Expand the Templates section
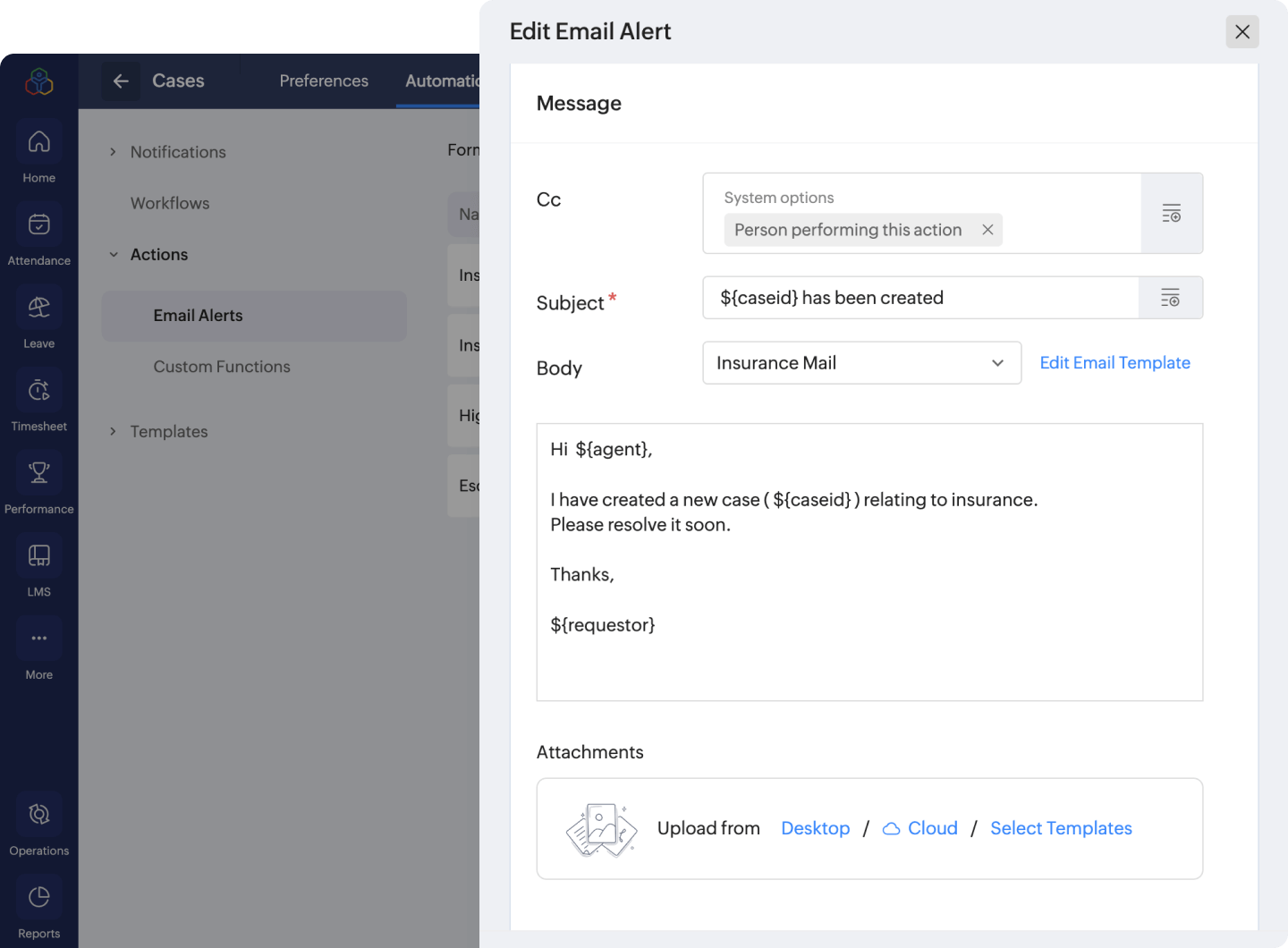Image resolution: width=1288 pixels, height=948 pixels. tap(113, 432)
